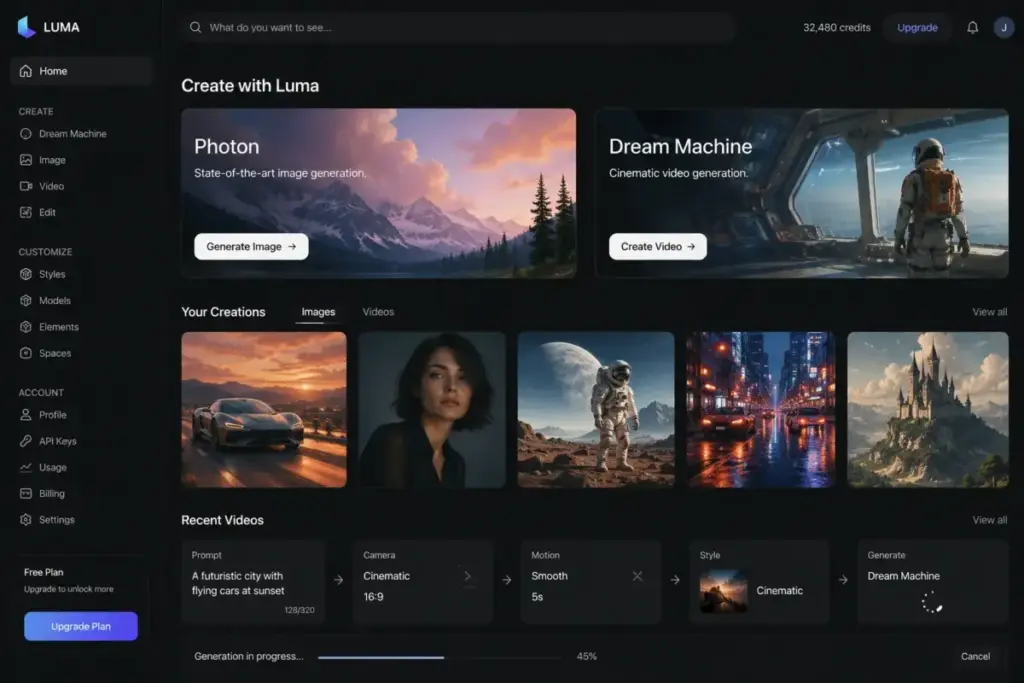Click the Spaces sidebar label

pos(55,353)
